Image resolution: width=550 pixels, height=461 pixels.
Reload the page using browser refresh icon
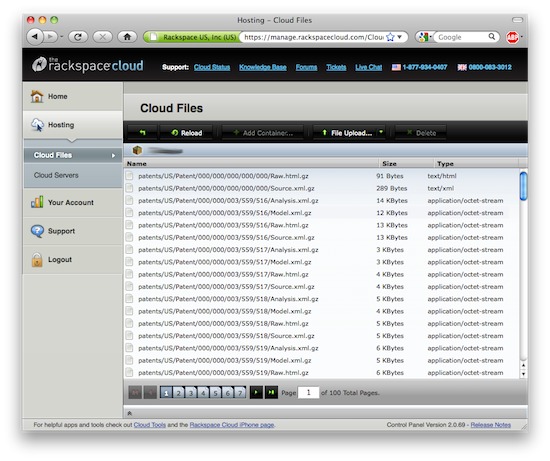(x=78, y=36)
